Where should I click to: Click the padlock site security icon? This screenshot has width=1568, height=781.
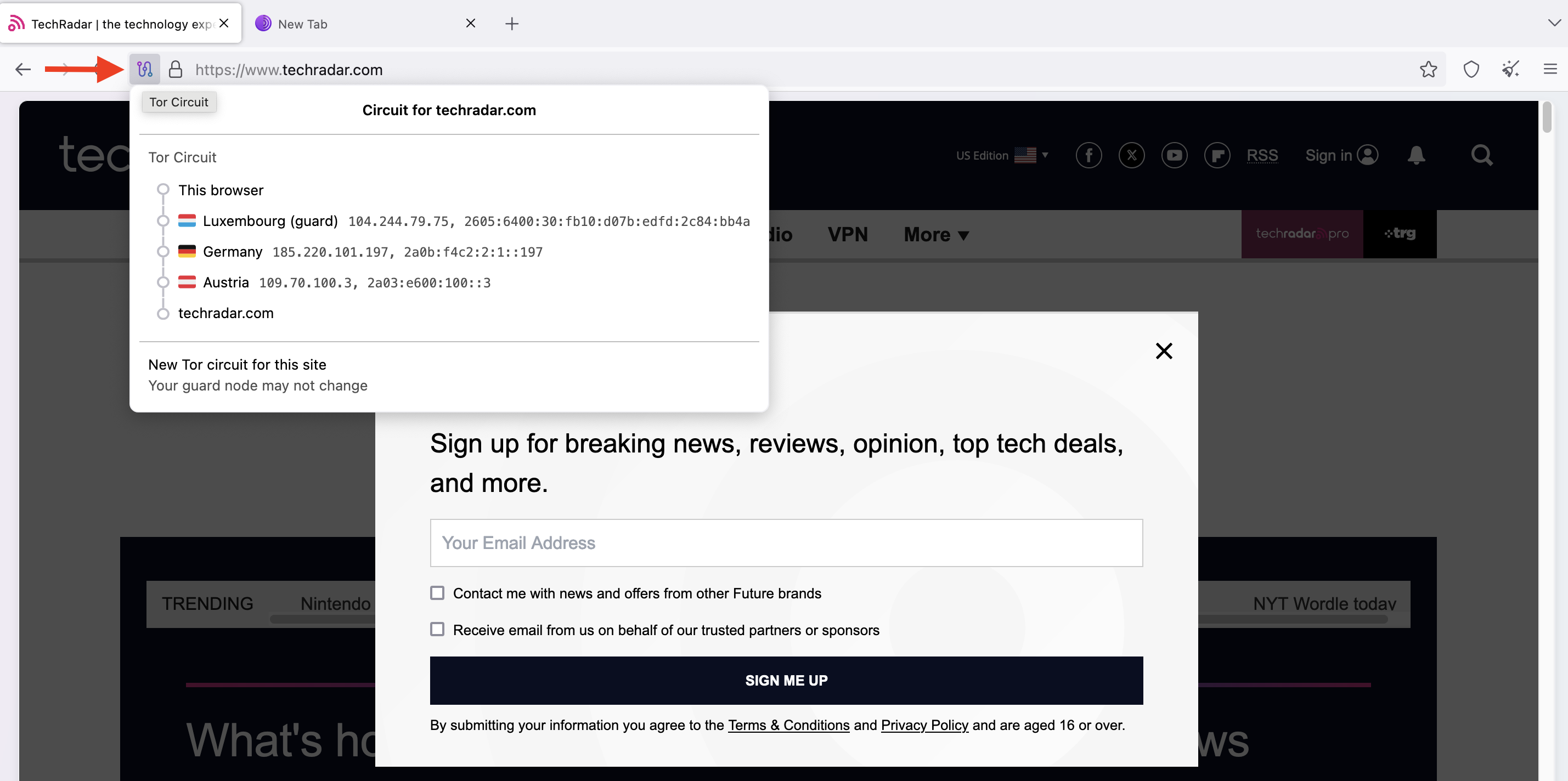click(x=176, y=70)
